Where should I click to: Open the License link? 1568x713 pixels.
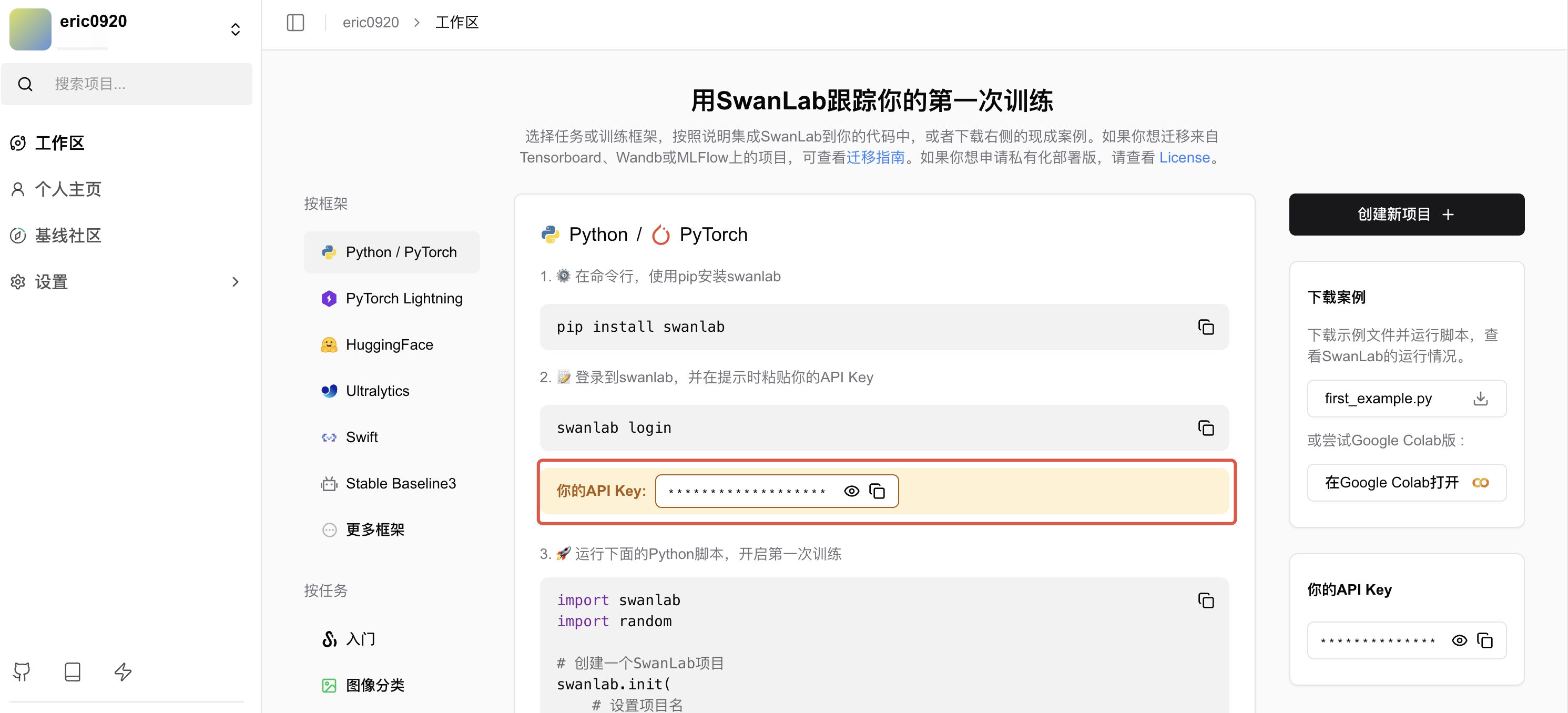click(x=1185, y=158)
